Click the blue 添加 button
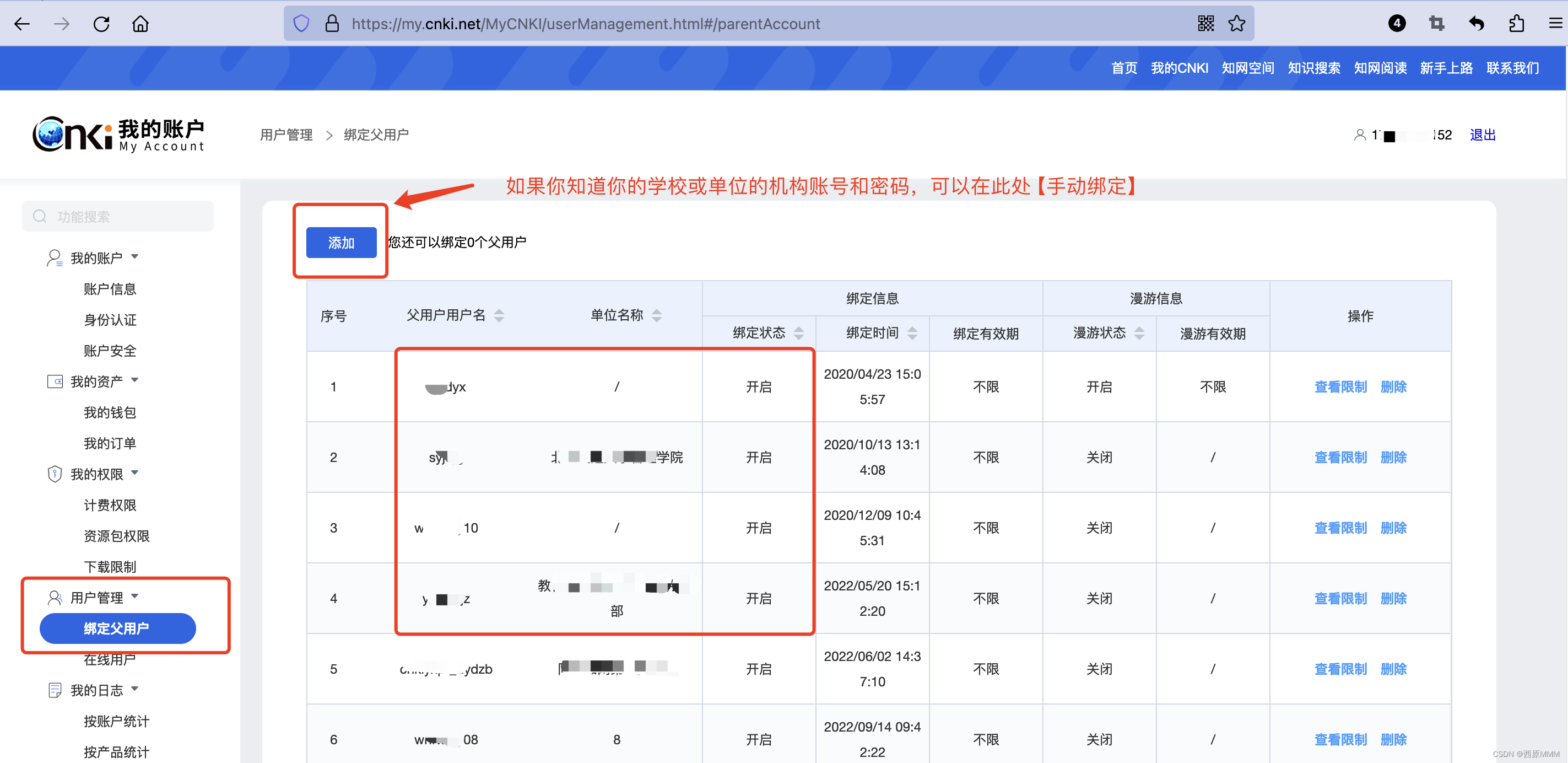This screenshot has height=763, width=1568. [x=341, y=243]
